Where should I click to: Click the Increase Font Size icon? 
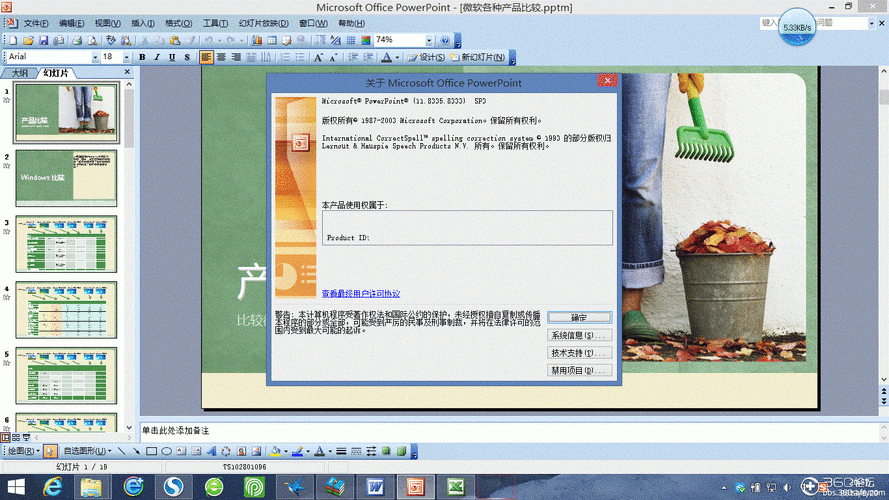tap(319, 57)
